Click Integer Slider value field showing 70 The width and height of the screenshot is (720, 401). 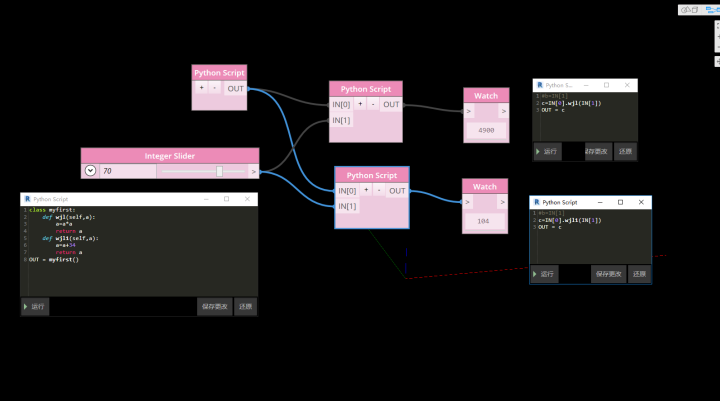[x=128, y=171]
